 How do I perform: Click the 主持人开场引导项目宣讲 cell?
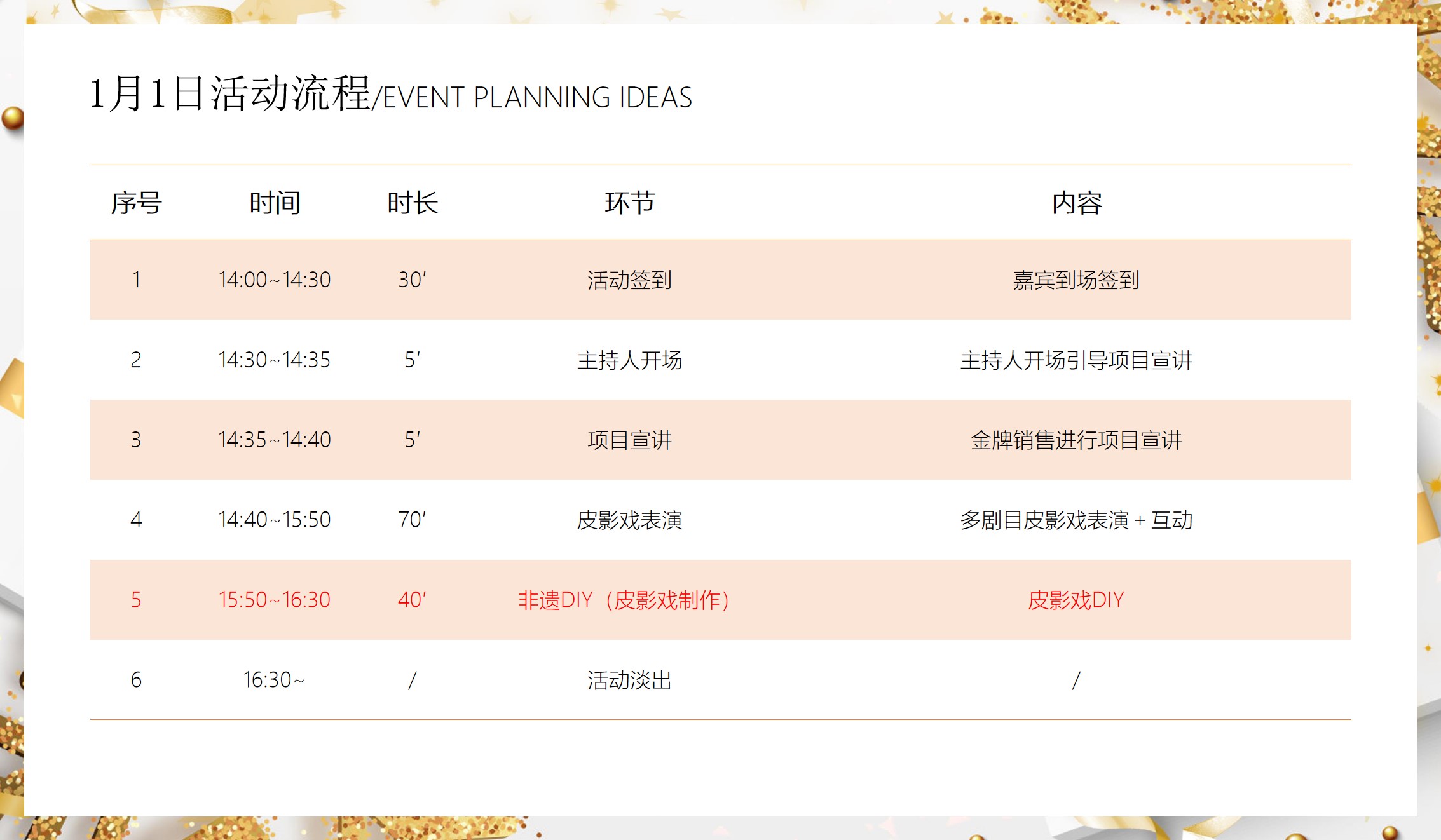(1076, 360)
